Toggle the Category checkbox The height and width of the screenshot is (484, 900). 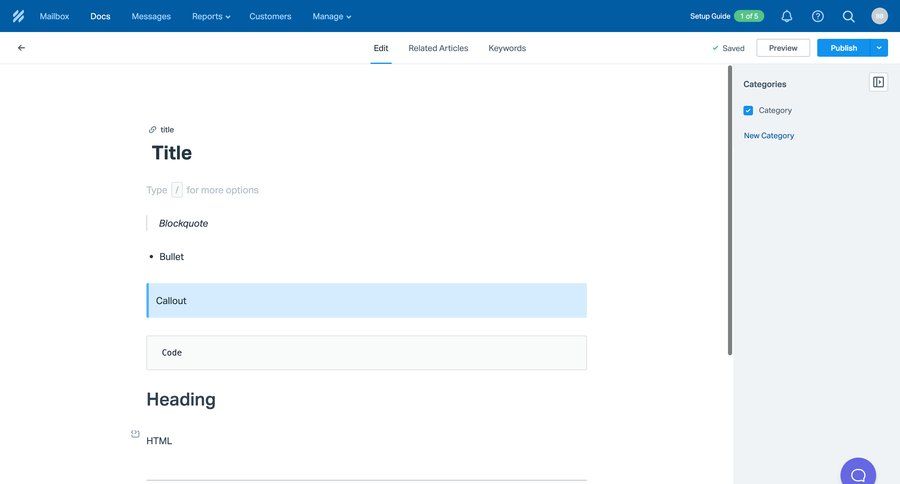tap(748, 110)
